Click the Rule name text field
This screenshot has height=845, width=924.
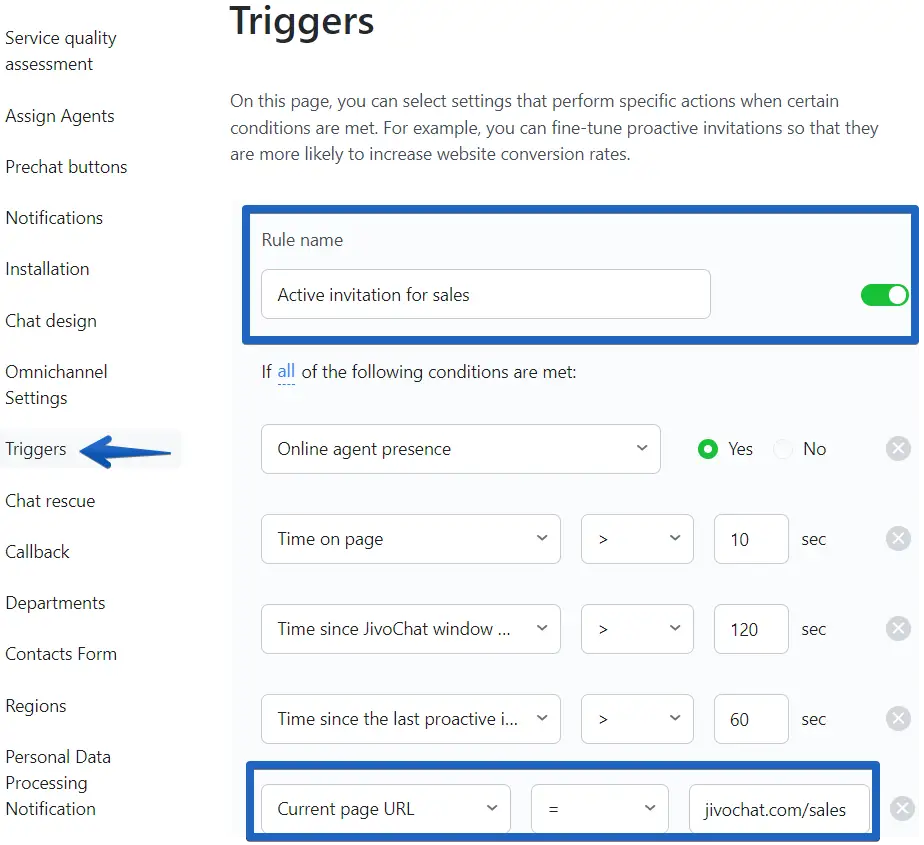click(x=486, y=295)
